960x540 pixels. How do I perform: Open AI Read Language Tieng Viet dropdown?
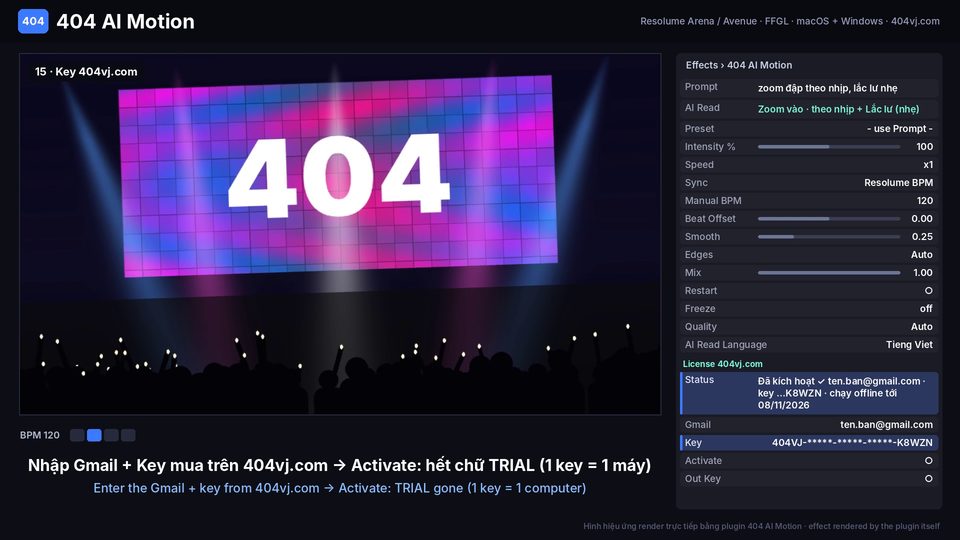[909, 345]
